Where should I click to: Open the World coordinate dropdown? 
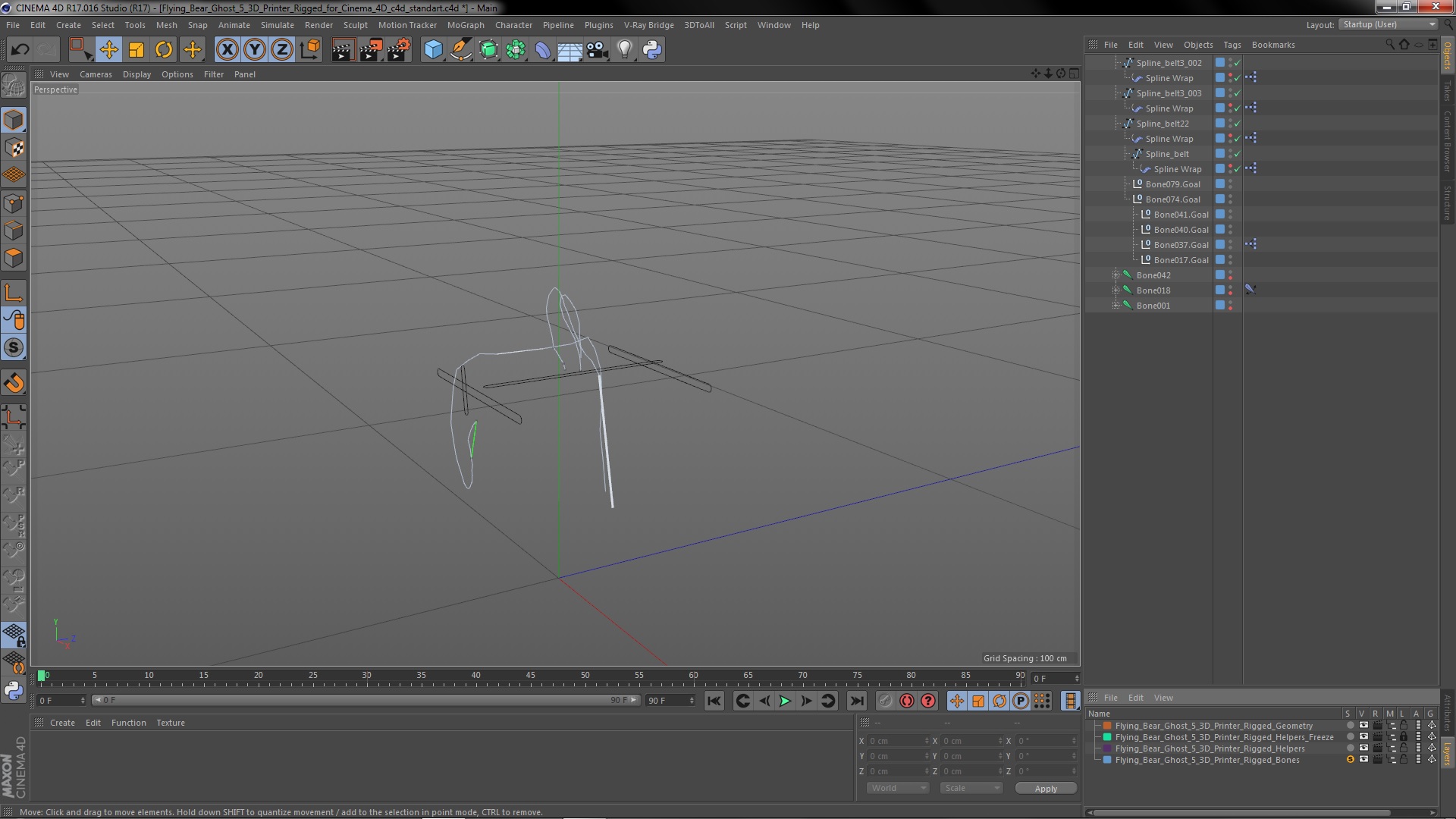tap(898, 788)
